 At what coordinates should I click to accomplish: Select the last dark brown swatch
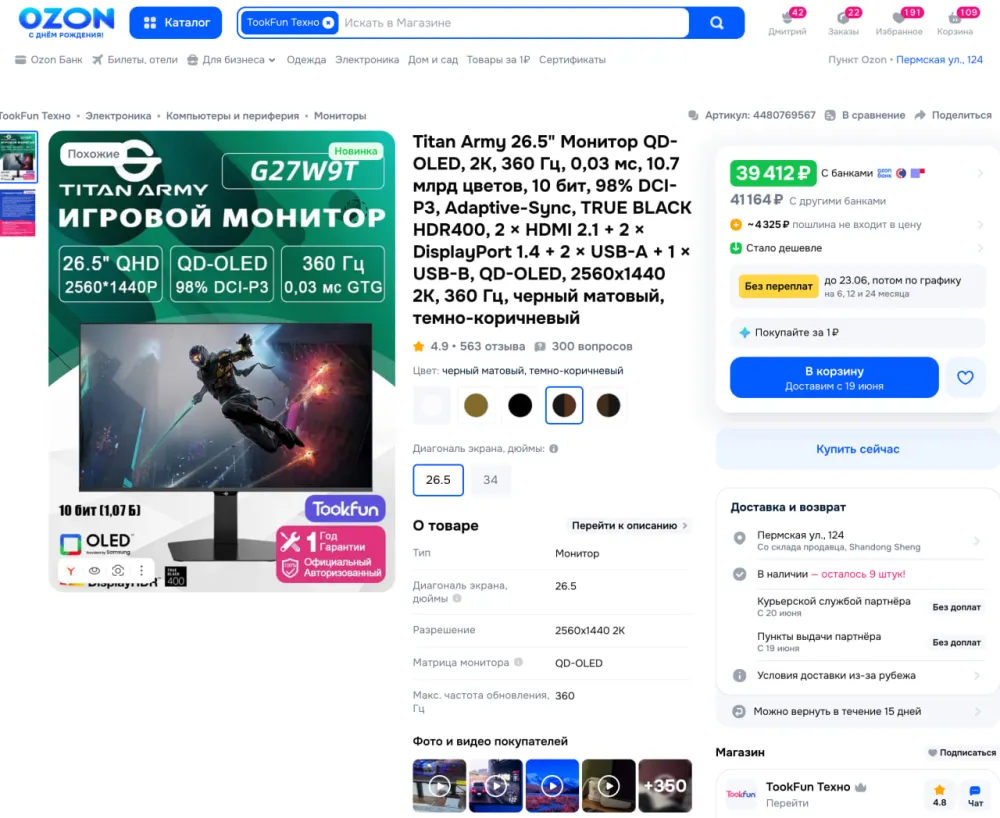[x=608, y=405]
